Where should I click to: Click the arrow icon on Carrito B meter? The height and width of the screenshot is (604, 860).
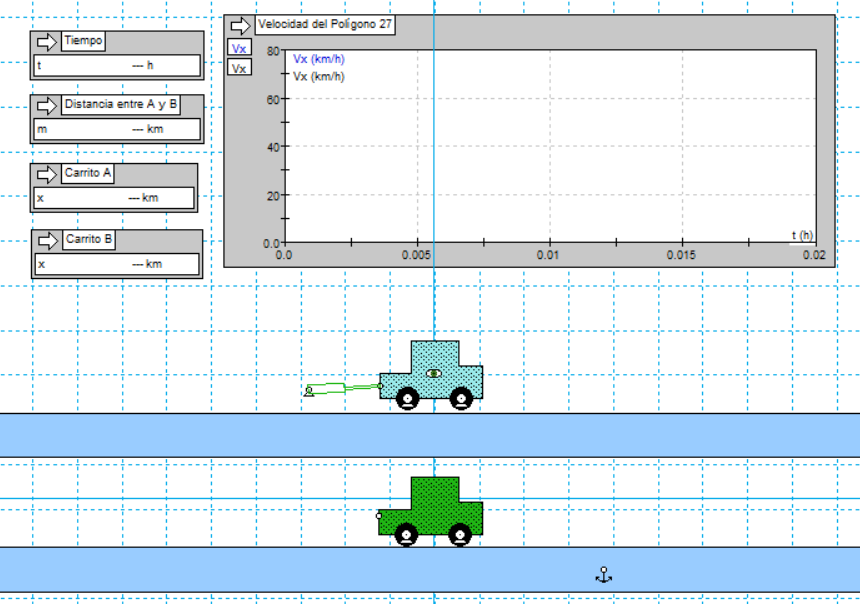click(x=47, y=240)
